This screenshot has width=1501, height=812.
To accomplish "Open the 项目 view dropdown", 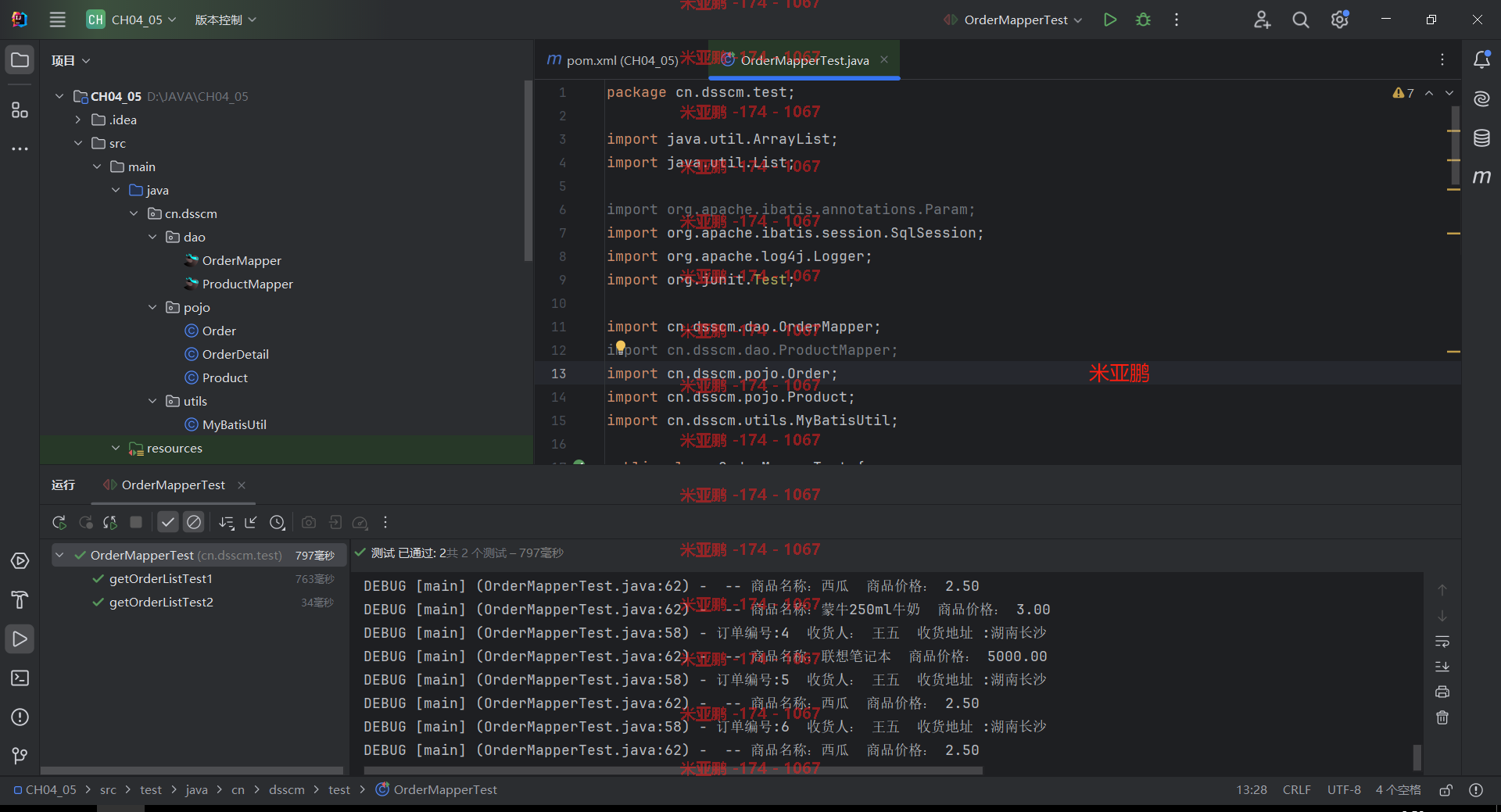I will click(x=70, y=60).
